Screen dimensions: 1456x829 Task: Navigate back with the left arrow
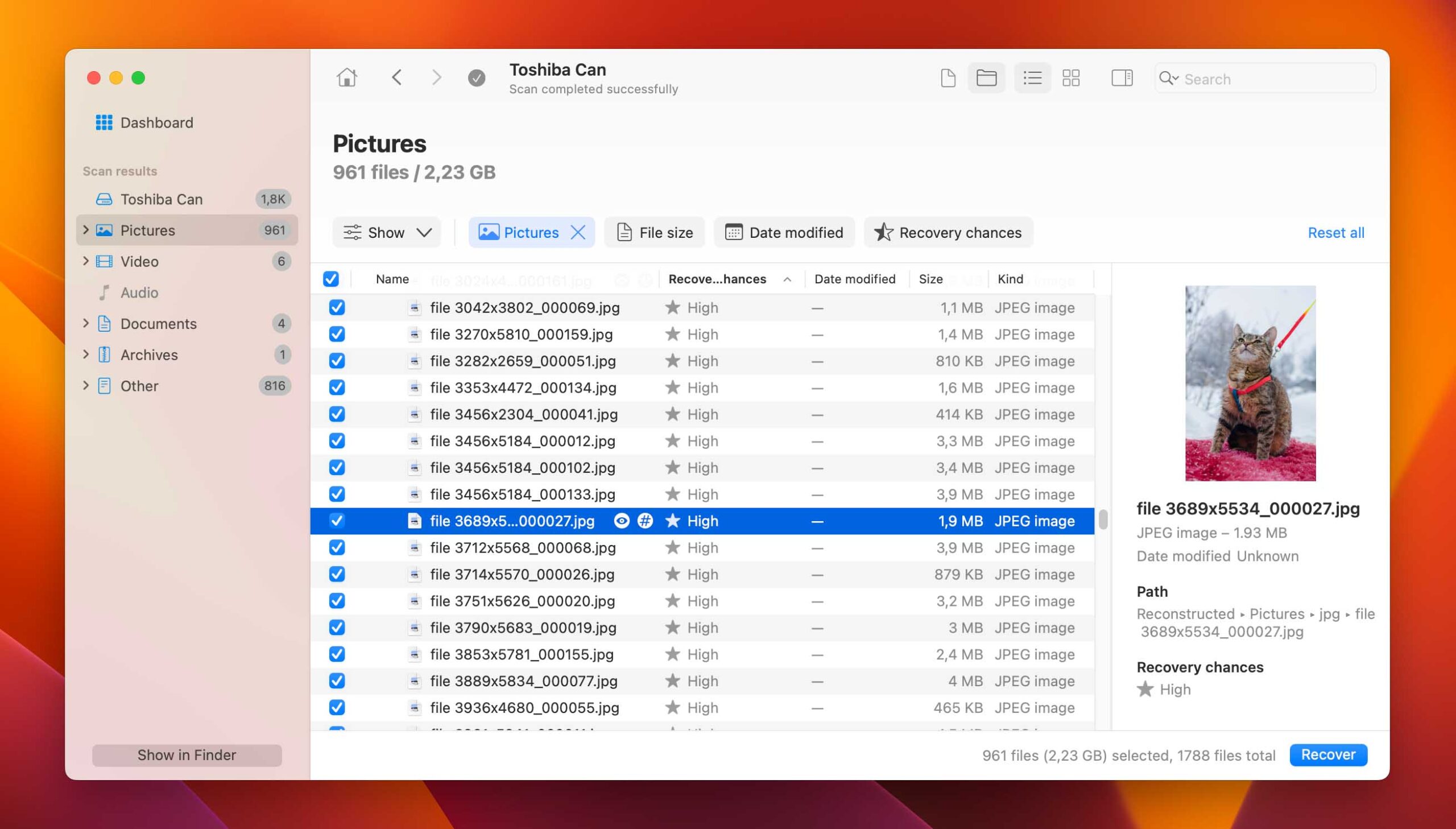396,77
